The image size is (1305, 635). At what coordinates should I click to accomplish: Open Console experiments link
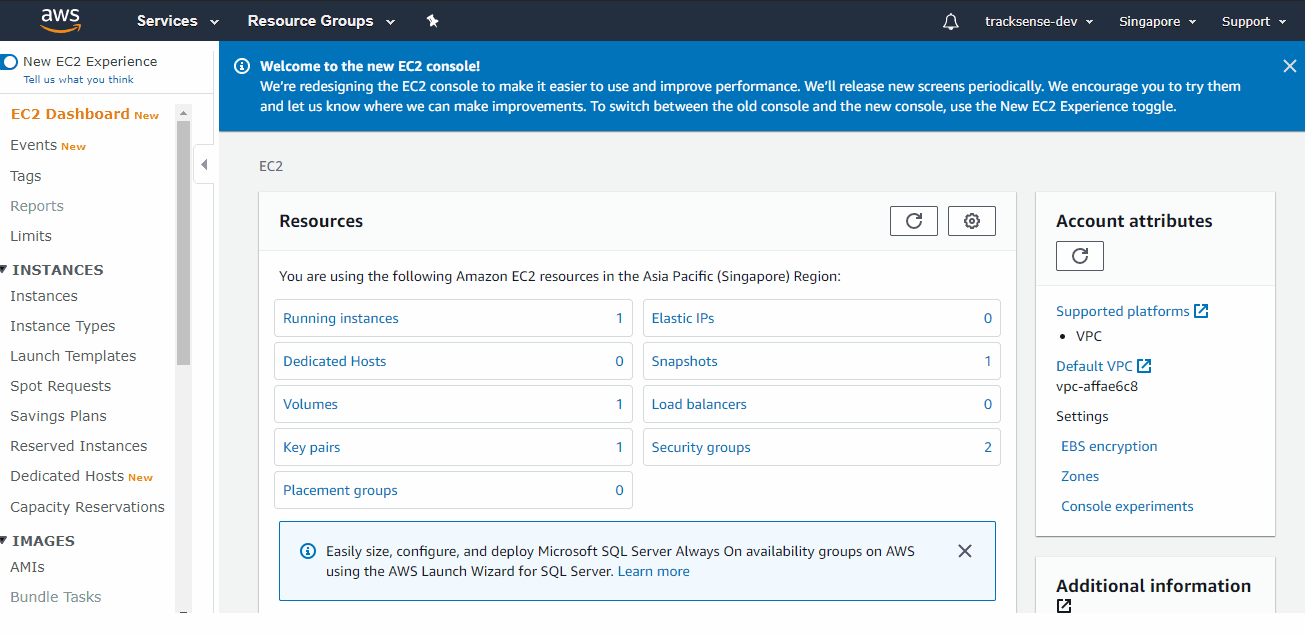[x=1127, y=506]
